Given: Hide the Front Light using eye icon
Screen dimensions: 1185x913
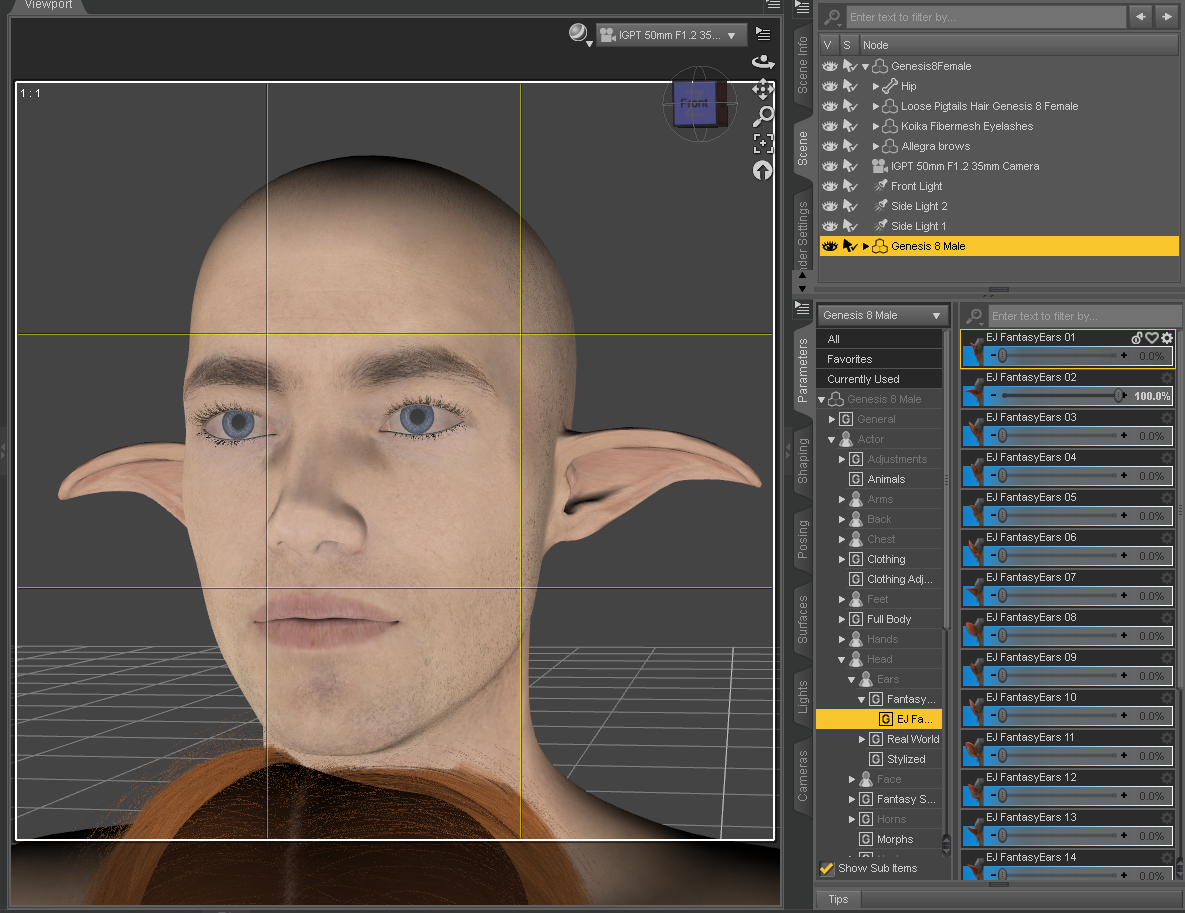Looking at the screenshot, I should click(829, 186).
